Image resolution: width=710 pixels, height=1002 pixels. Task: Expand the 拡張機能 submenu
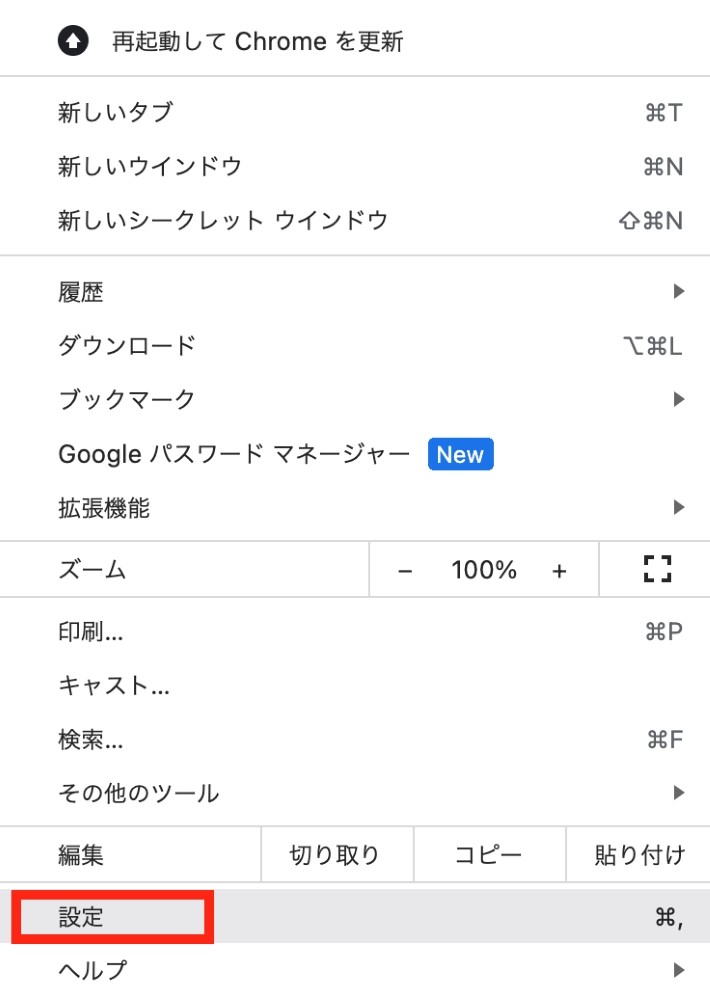tap(679, 508)
